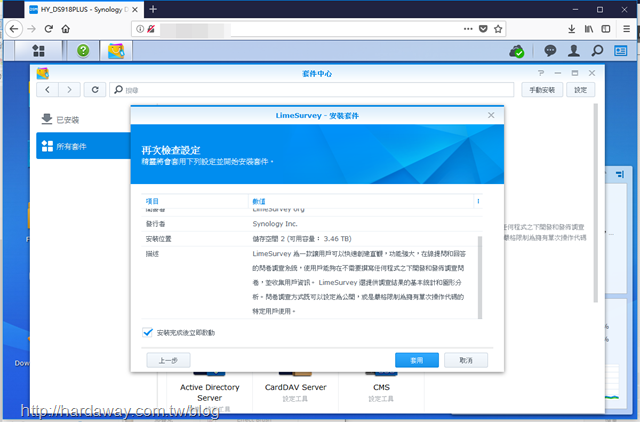
Task: Click Package Center back arrow button
Action: click(x=47, y=89)
